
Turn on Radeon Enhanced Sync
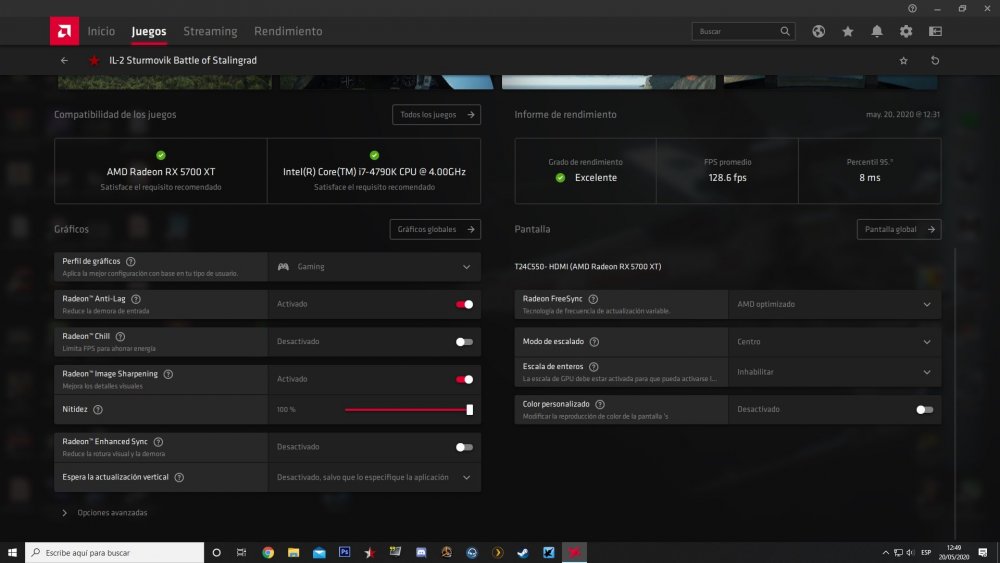(x=464, y=447)
